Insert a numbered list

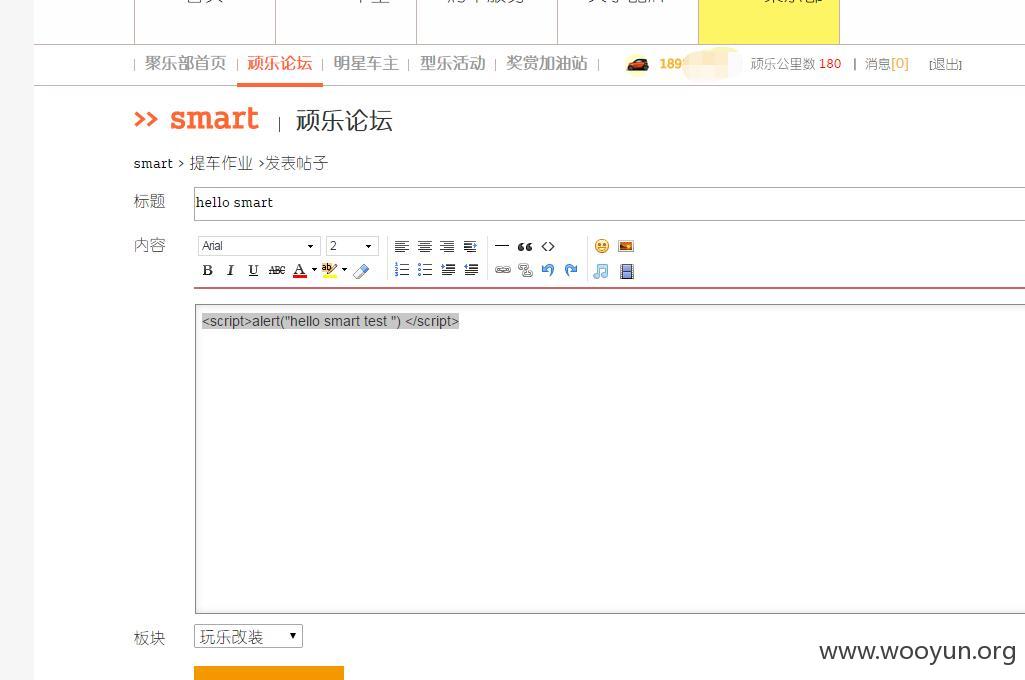(402, 269)
